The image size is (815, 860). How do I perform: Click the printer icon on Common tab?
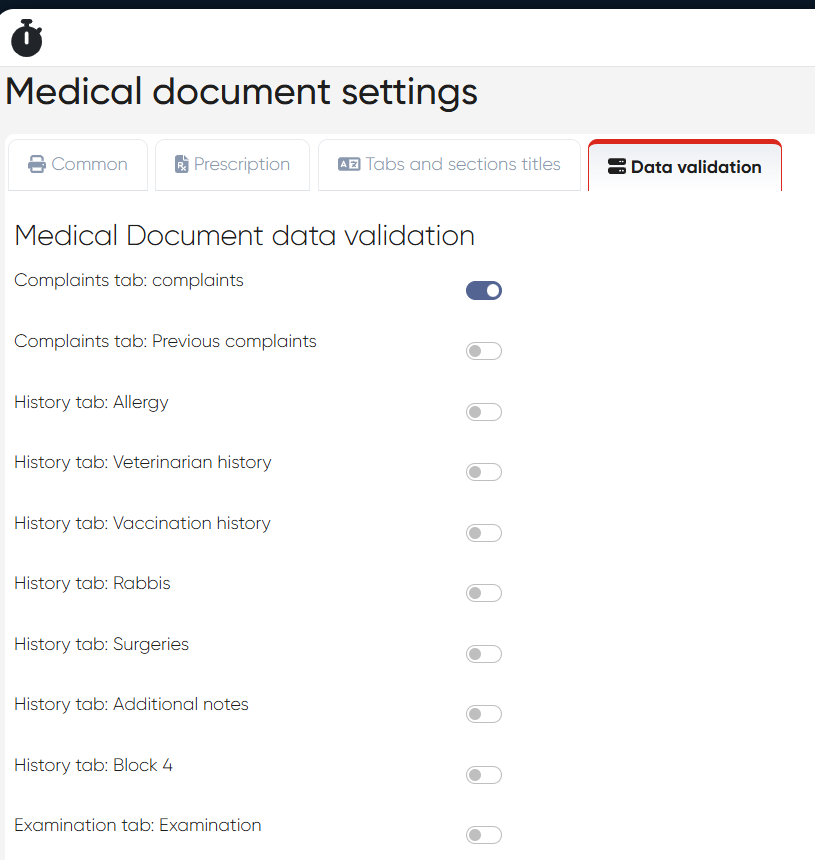pos(37,165)
